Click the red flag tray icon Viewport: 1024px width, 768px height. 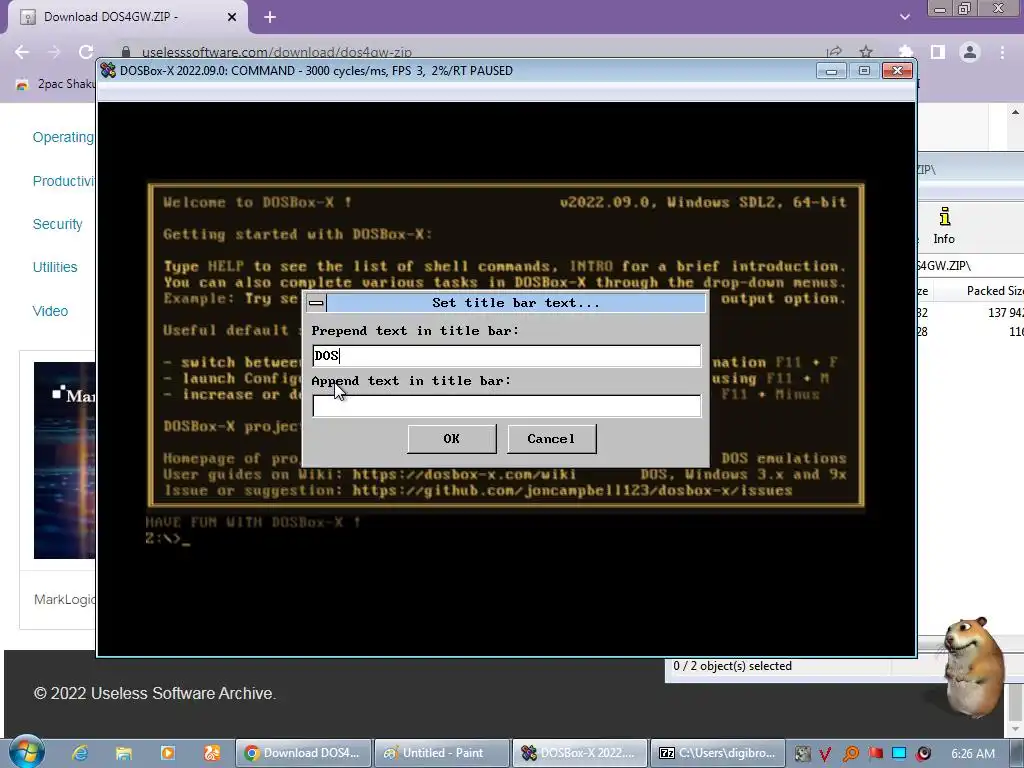(875, 754)
